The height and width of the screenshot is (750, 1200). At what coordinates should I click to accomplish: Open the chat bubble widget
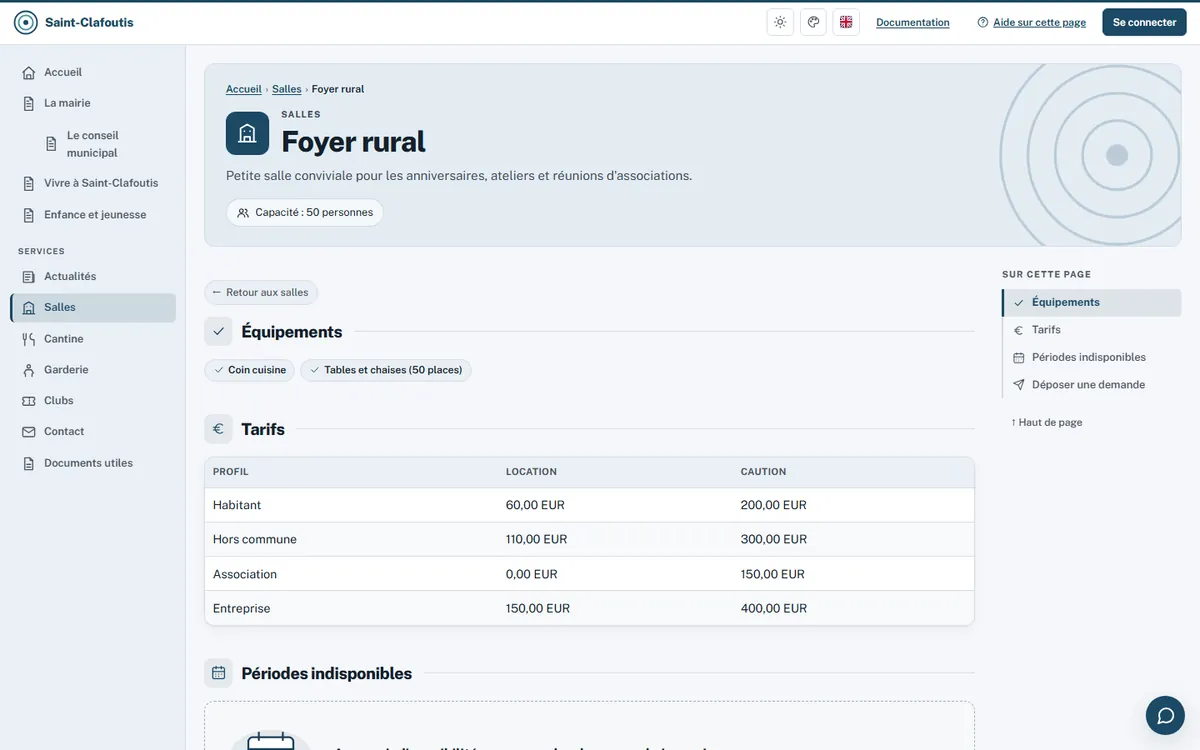pos(1165,715)
